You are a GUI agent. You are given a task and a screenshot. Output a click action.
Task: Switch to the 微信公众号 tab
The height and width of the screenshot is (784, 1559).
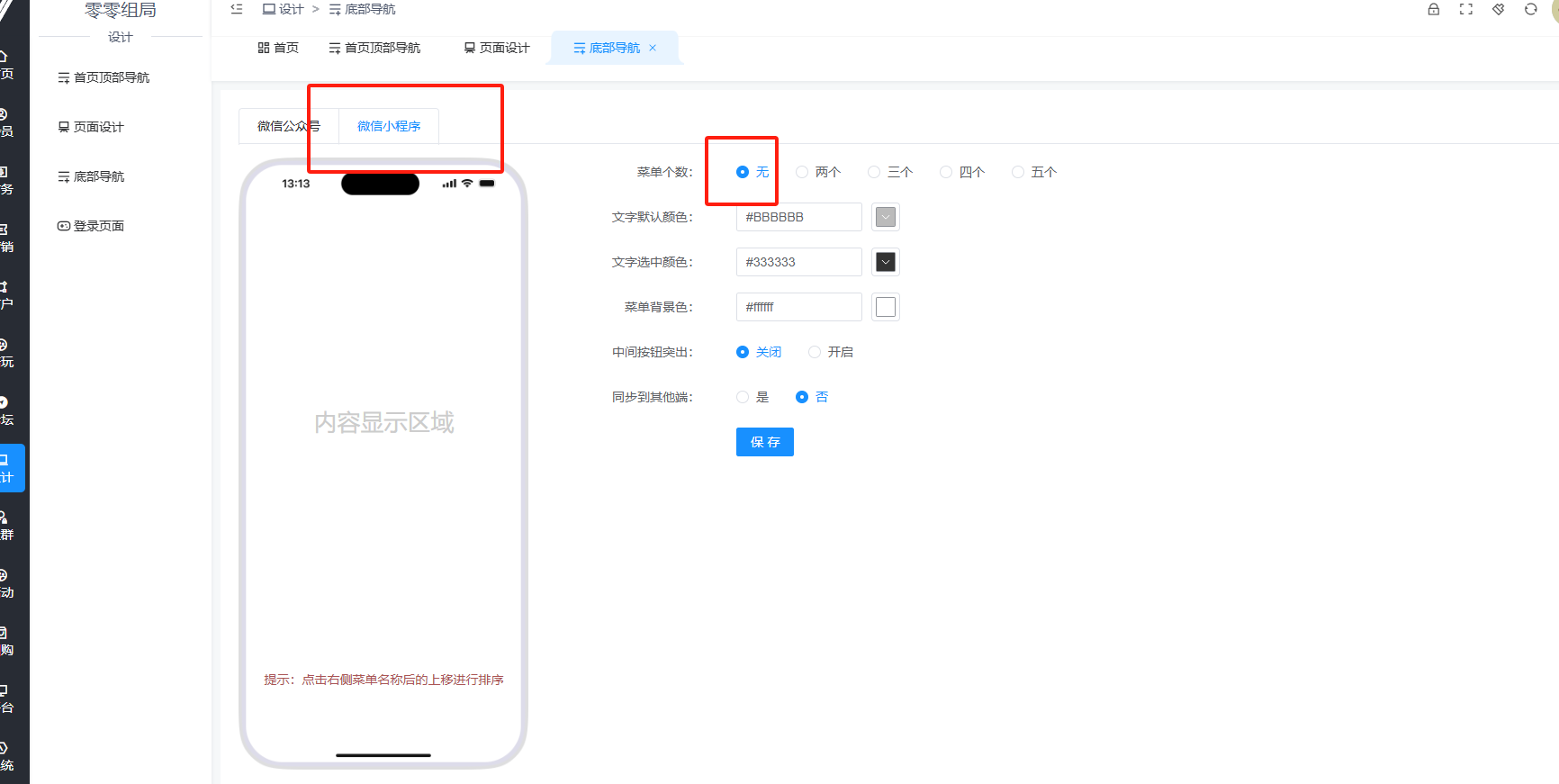pos(288,126)
